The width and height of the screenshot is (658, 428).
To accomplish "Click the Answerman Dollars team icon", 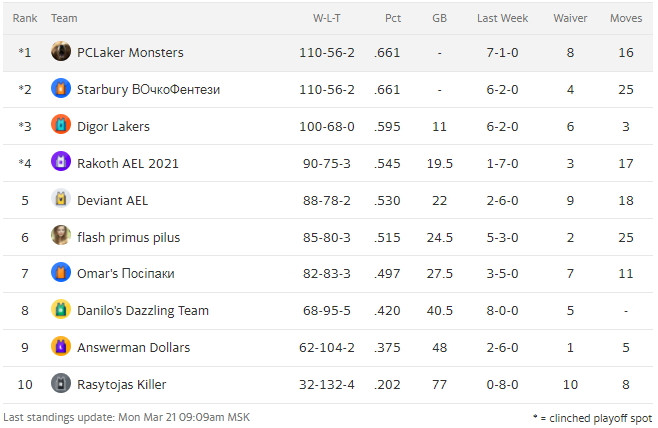I will coord(61,347).
